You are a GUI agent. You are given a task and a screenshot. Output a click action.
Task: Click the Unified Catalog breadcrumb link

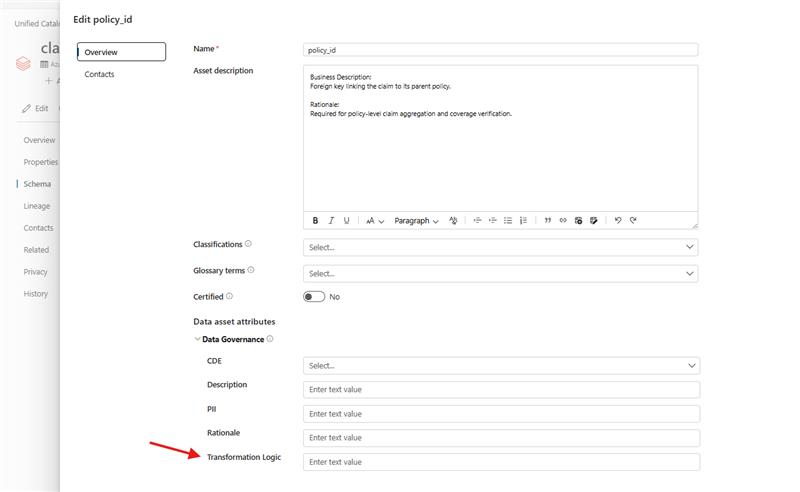[37, 23]
